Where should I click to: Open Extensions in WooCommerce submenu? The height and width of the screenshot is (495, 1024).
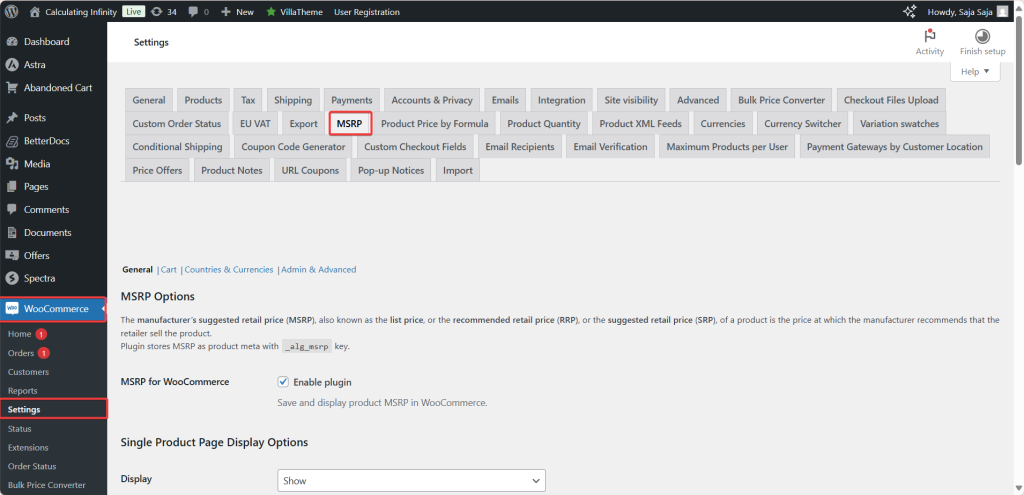[28, 447]
